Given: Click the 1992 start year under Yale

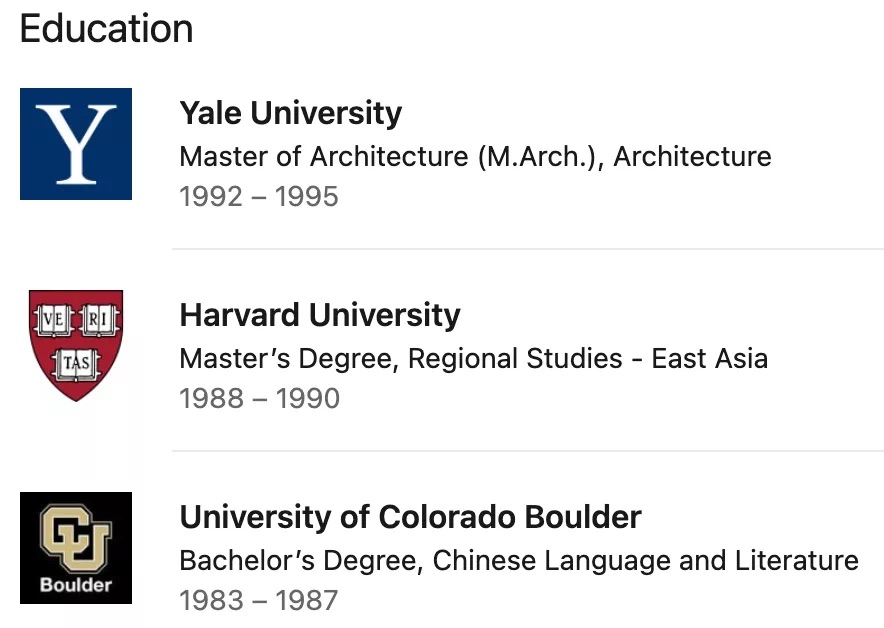Looking at the screenshot, I should click(x=213, y=197).
